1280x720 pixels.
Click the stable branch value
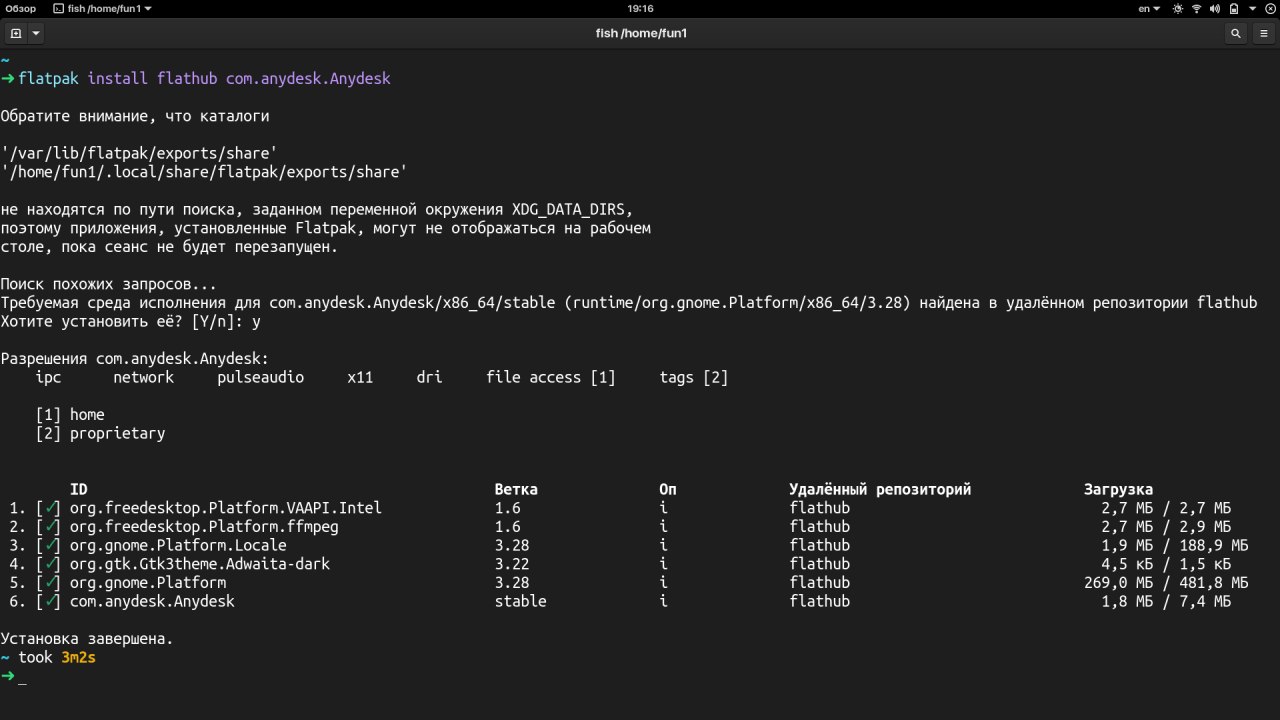point(520,602)
